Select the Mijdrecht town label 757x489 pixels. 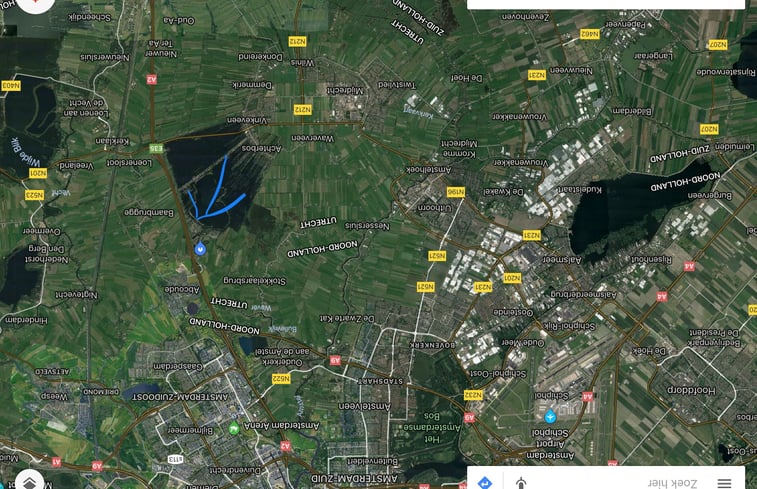click(345, 90)
